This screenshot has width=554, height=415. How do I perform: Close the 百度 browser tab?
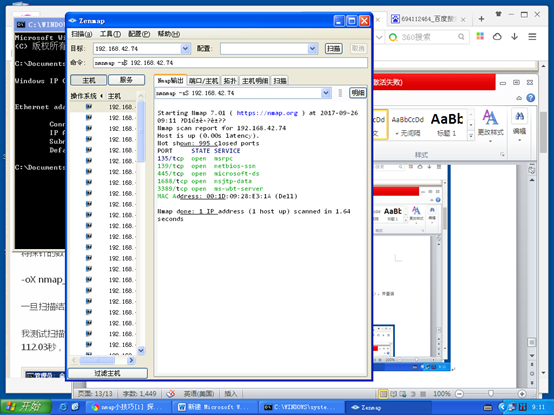[x=463, y=20]
